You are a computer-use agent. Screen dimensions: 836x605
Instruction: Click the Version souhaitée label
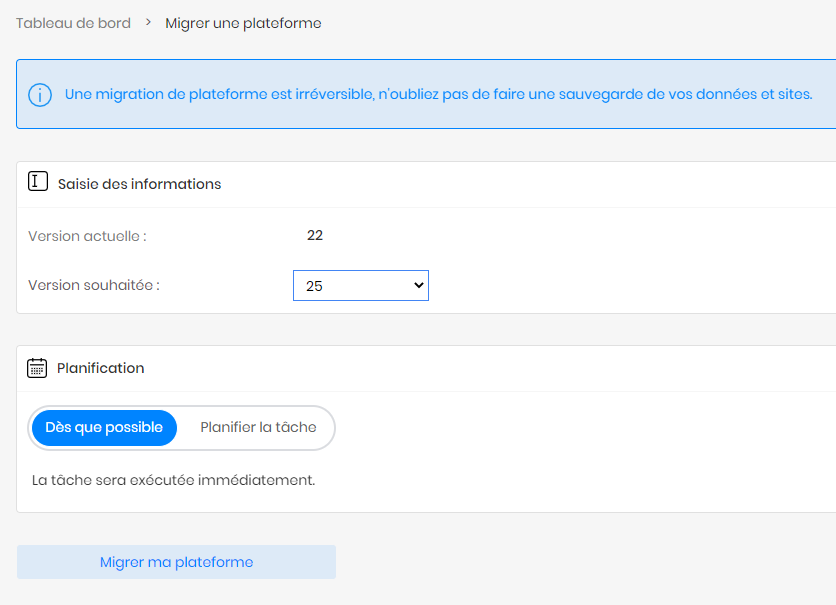click(x=94, y=285)
